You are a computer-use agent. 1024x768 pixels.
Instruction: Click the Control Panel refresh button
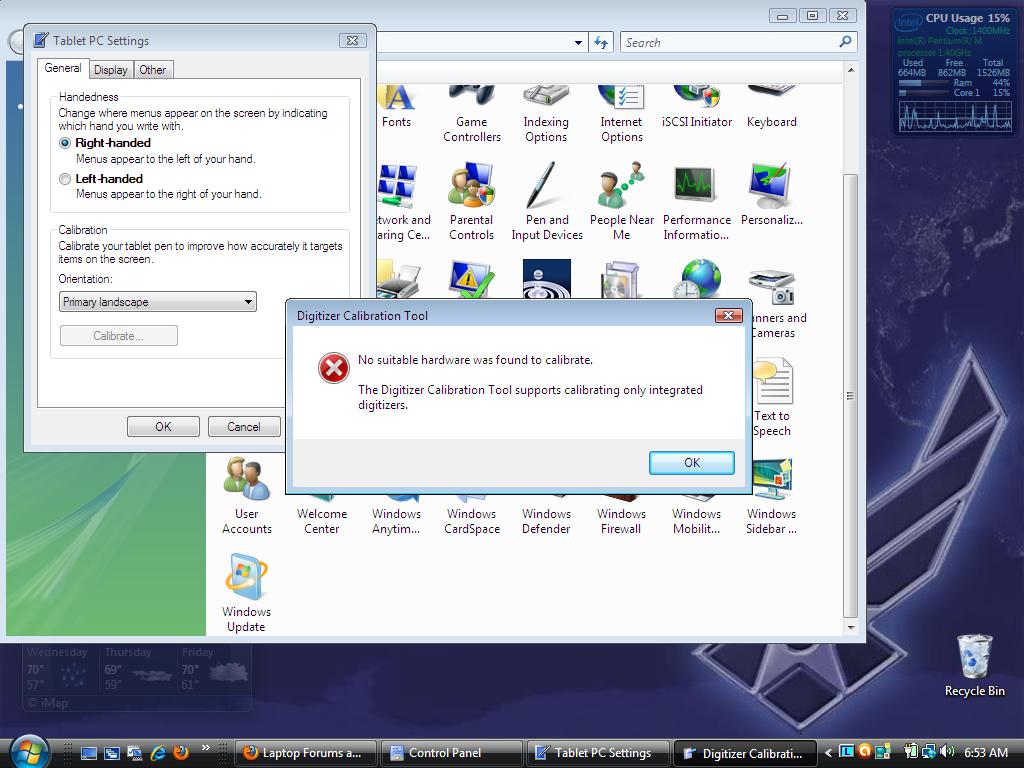(x=601, y=42)
